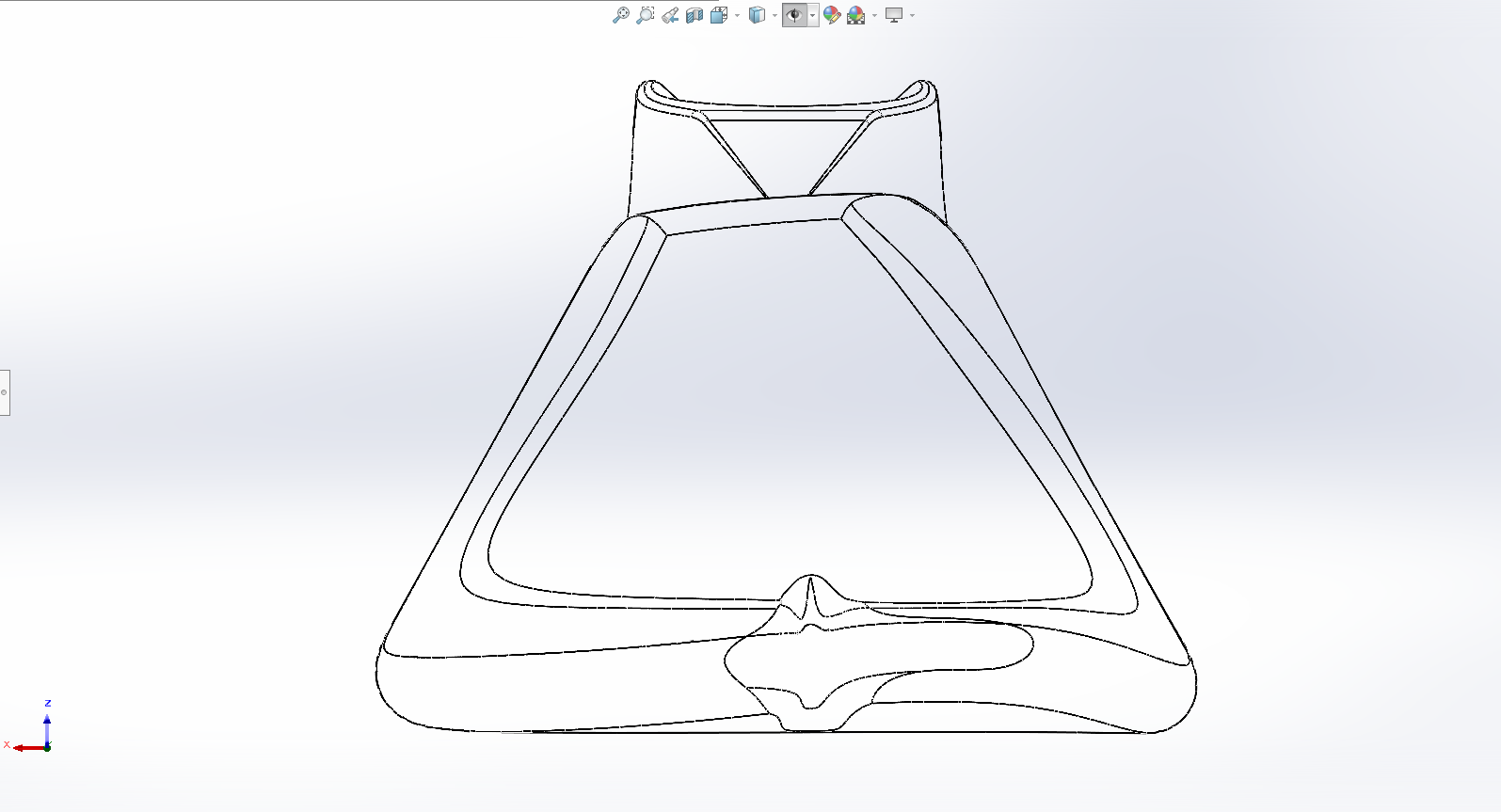Click the Apply Scene icon
This screenshot has width=1501, height=812.
[x=856, y=15]
